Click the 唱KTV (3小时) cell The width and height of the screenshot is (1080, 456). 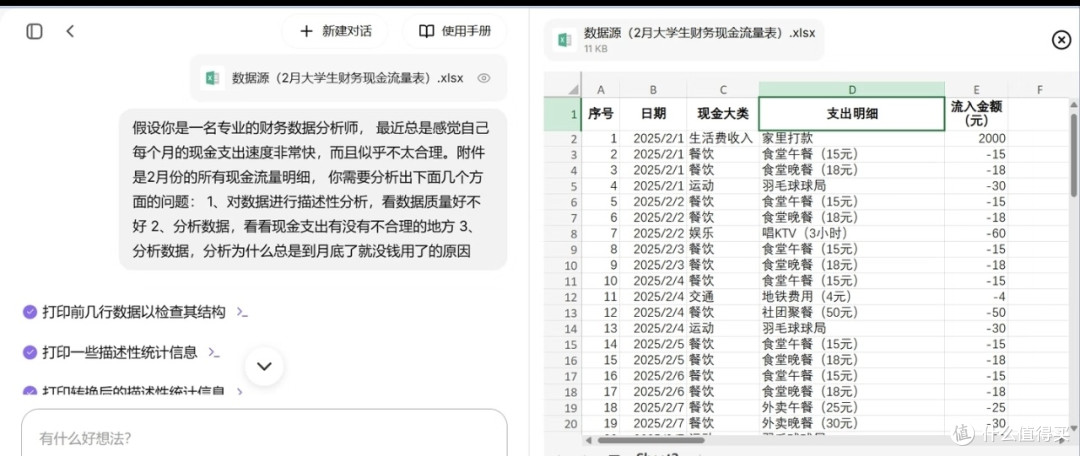[x=852, y=234]
